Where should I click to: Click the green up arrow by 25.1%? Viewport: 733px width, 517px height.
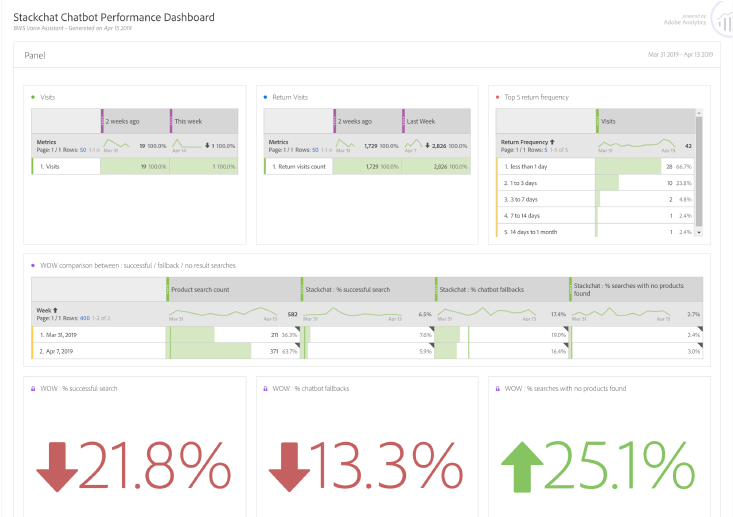click(x=522, y=467)
